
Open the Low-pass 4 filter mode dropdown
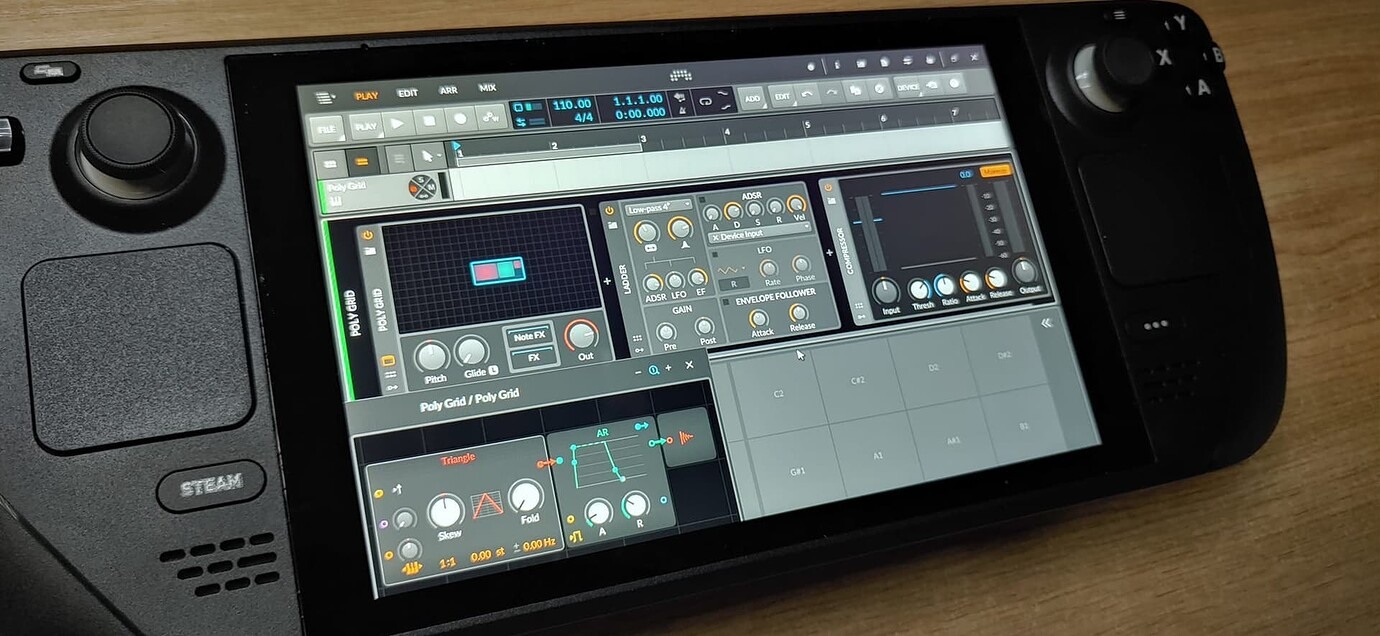658,207
